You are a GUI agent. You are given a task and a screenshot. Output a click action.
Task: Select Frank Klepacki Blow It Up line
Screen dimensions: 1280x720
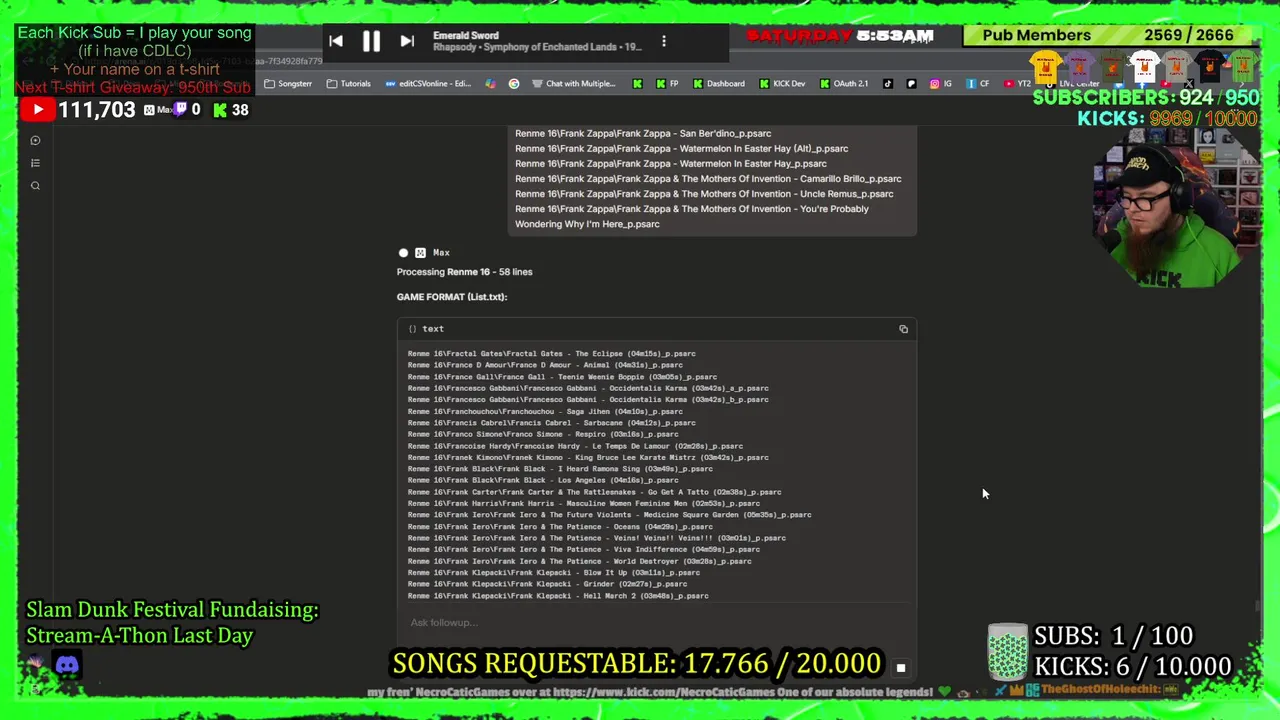(x=554, y=573)
